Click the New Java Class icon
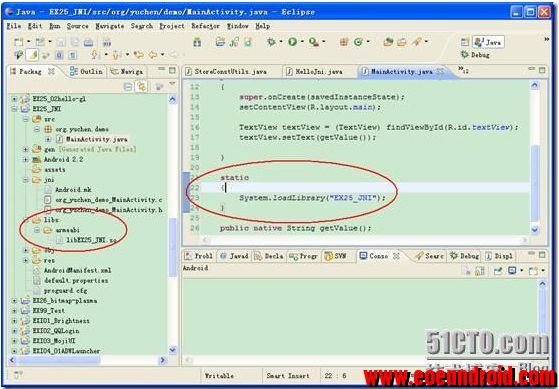The height and width of the screenshot is (389, 559). click(x=358, y=42)
